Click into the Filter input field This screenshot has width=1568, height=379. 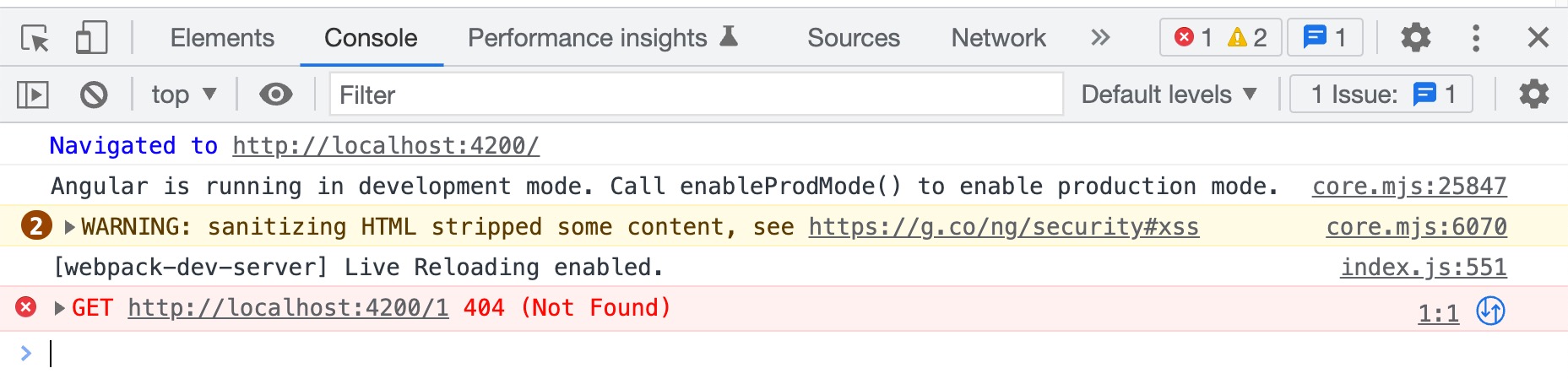click(696, 95)
